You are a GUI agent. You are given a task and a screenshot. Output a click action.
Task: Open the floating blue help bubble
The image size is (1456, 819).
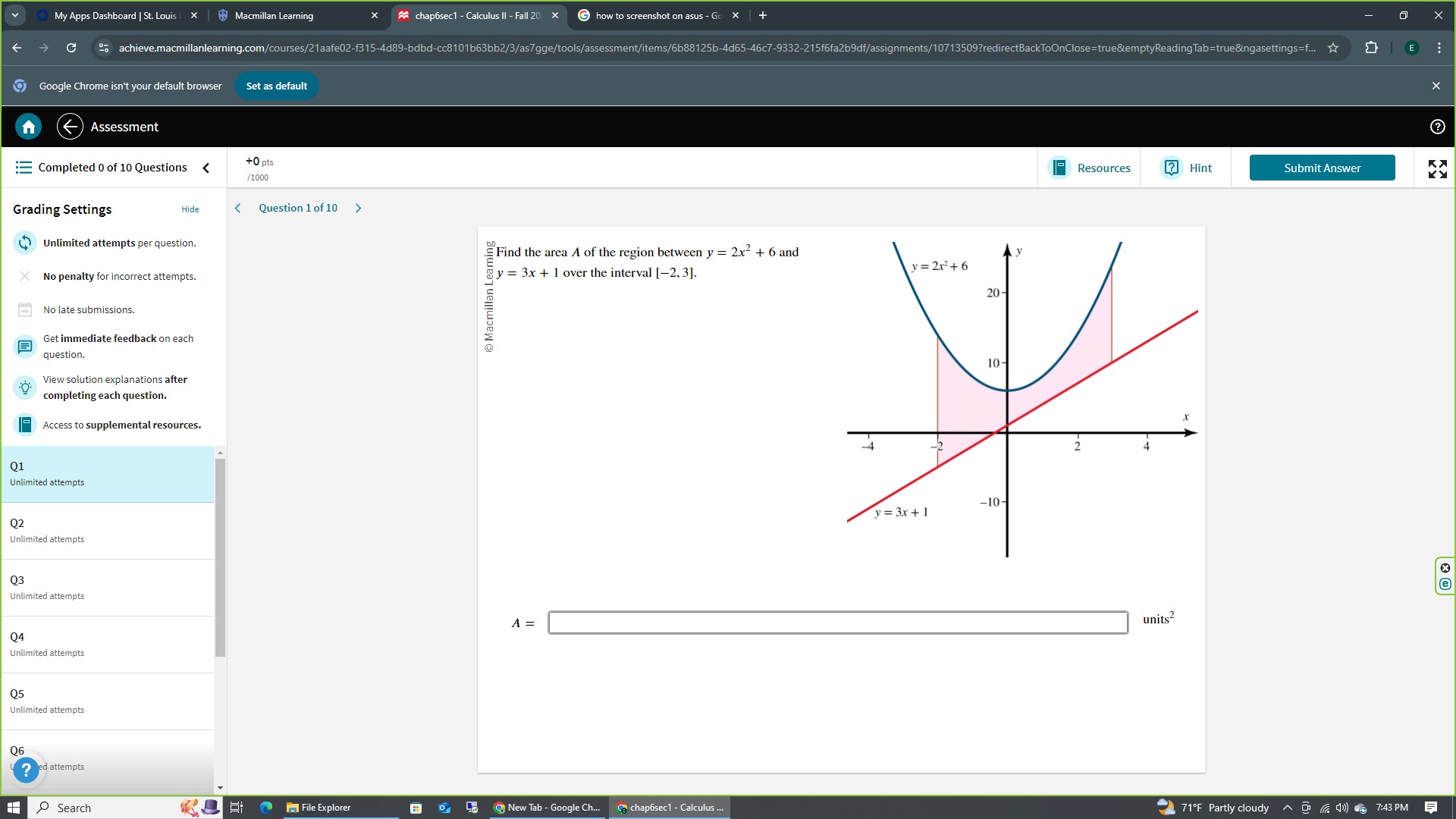coord(26,770)
